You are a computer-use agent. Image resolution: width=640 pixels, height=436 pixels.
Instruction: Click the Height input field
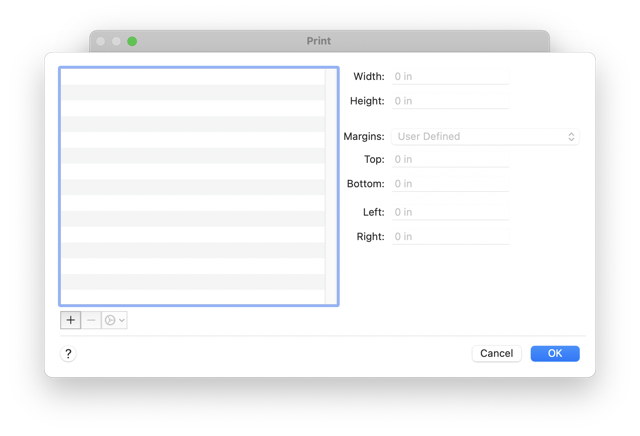pos(450,101)
